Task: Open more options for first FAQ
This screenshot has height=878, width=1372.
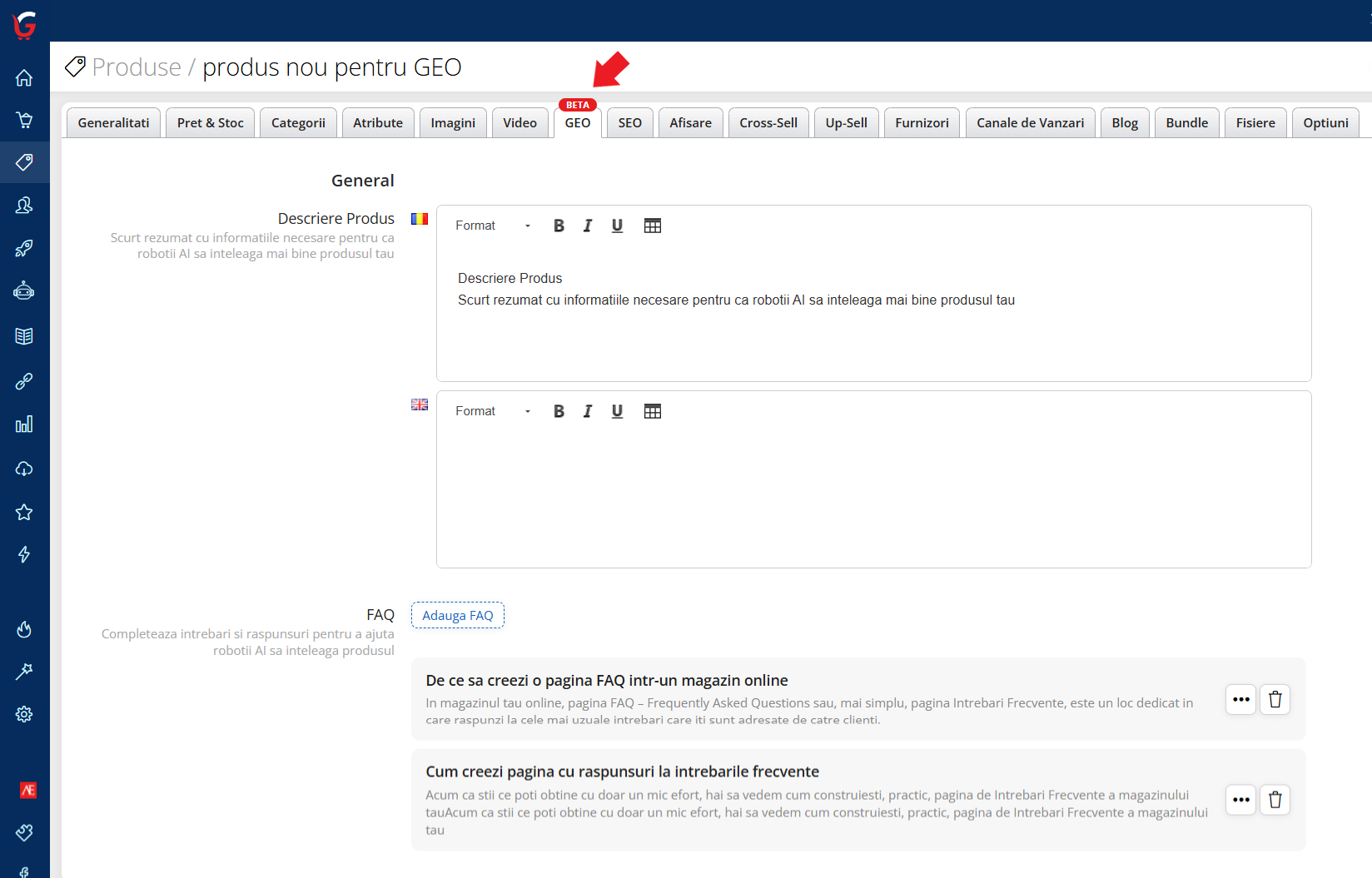Action: [x=1240, y=700]
